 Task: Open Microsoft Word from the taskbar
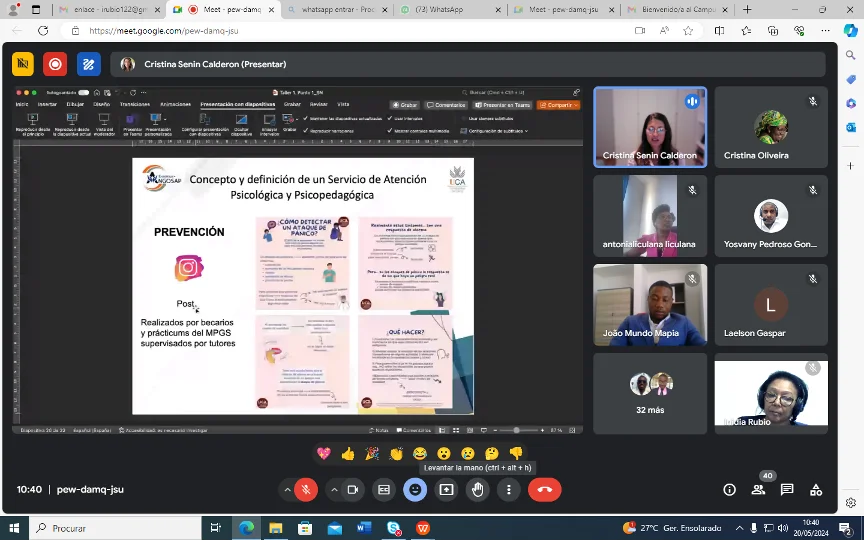point(364,528)
